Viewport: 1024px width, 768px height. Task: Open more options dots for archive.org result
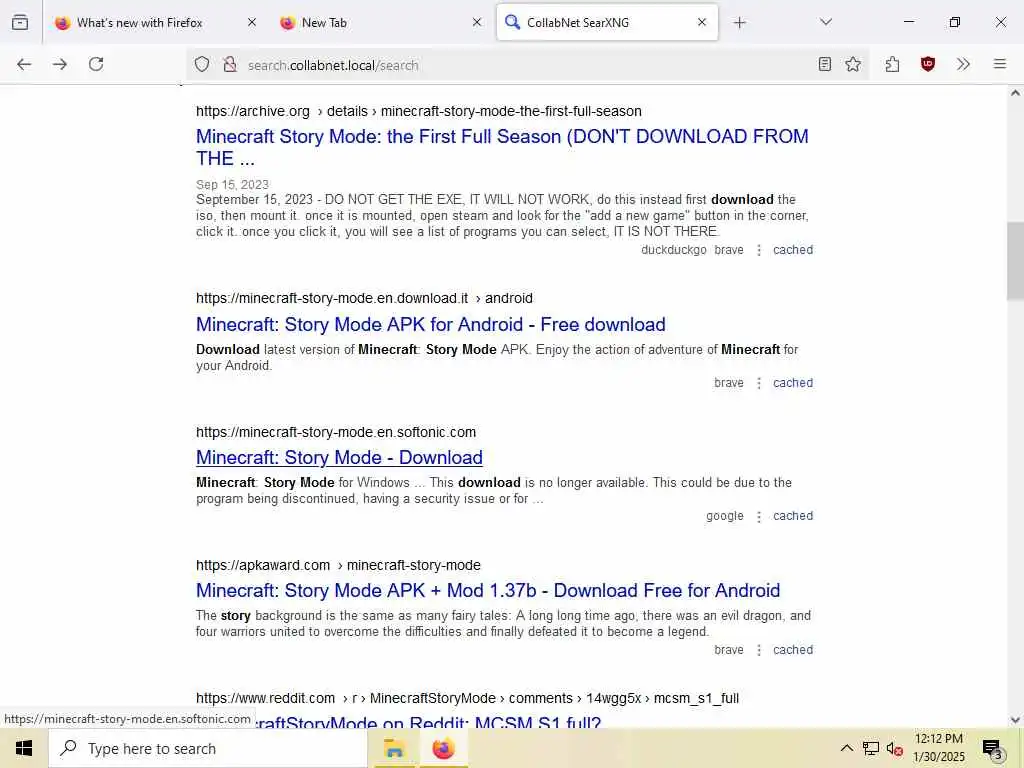pyautogui.click(x=759, y=250)
